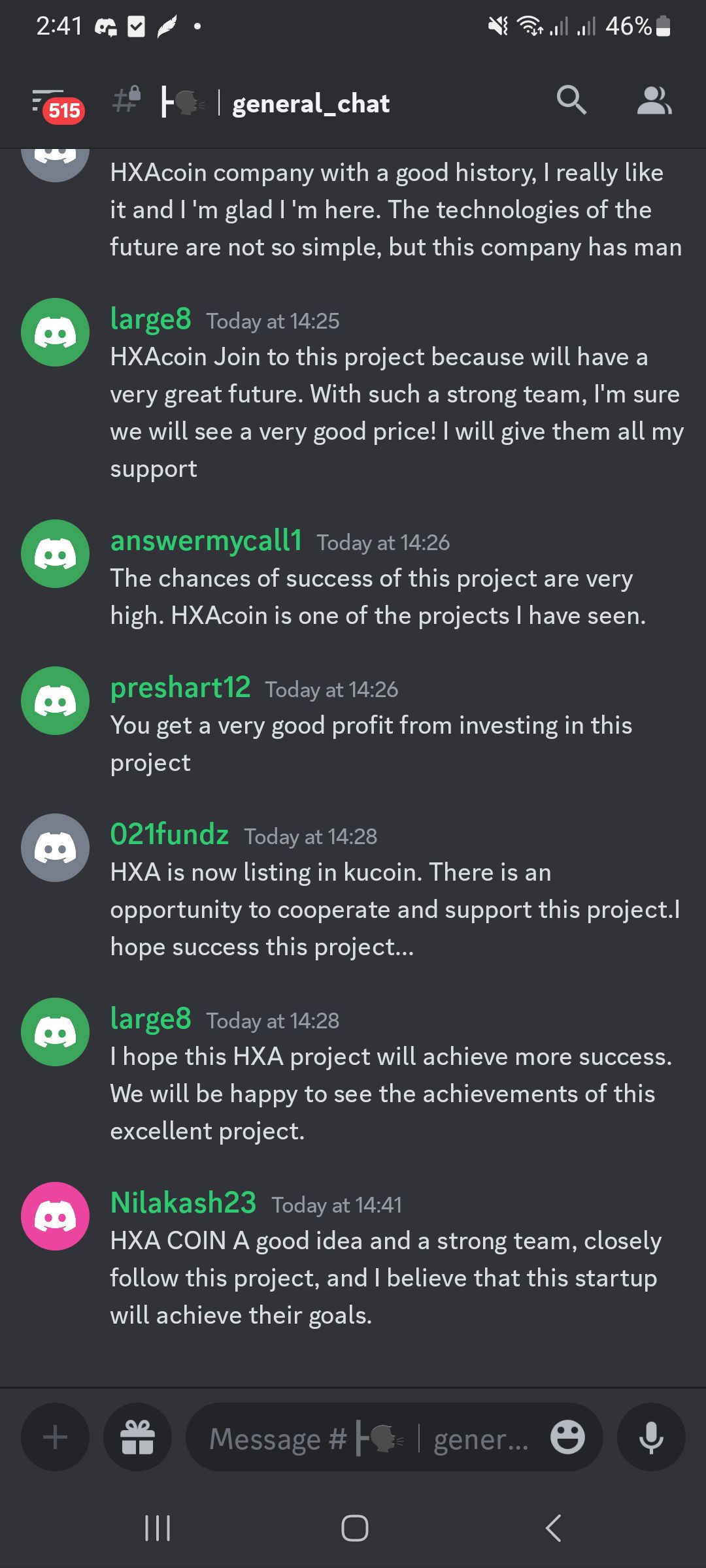Tap the 515 unread notifications badge
The height and width of the screenshot is (1568, 706).
click(64, 110)
